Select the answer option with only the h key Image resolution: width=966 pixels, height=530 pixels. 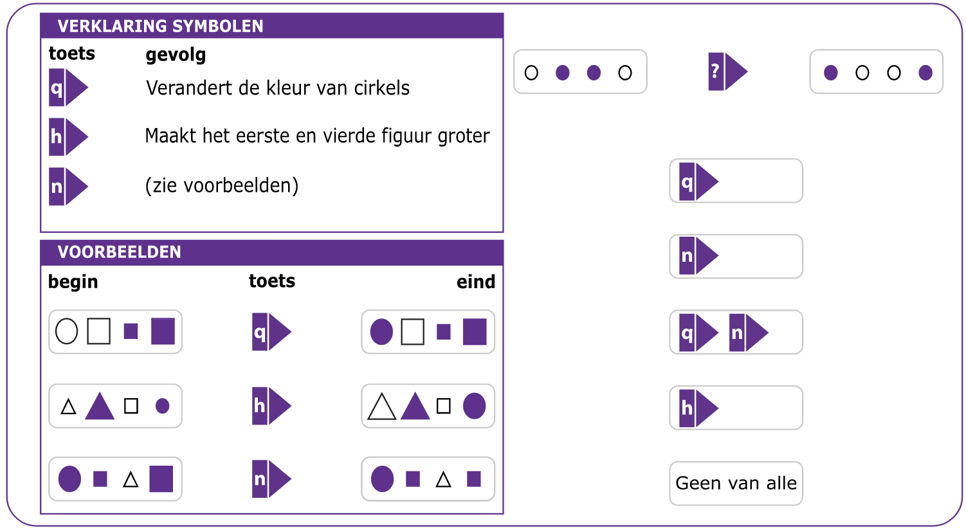click(736, 407)
